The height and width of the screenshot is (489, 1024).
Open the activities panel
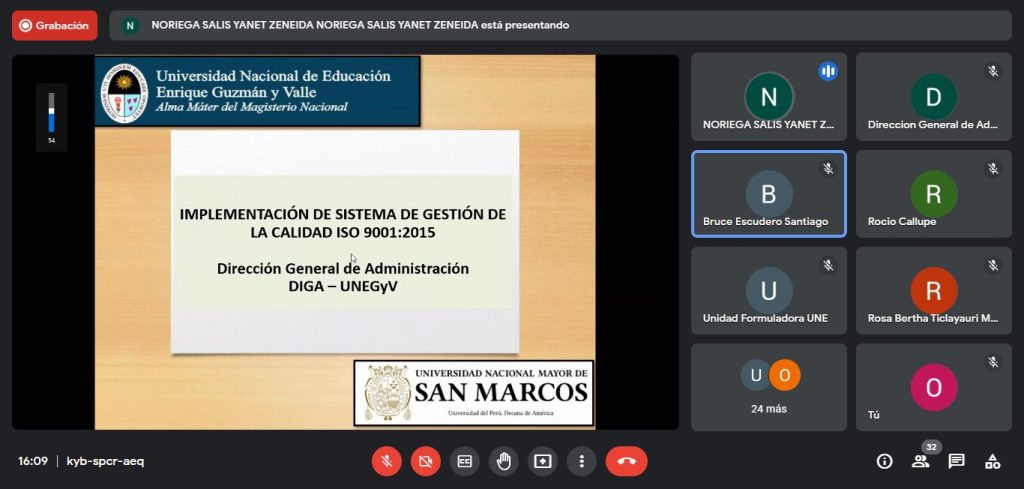click(992, 462)
